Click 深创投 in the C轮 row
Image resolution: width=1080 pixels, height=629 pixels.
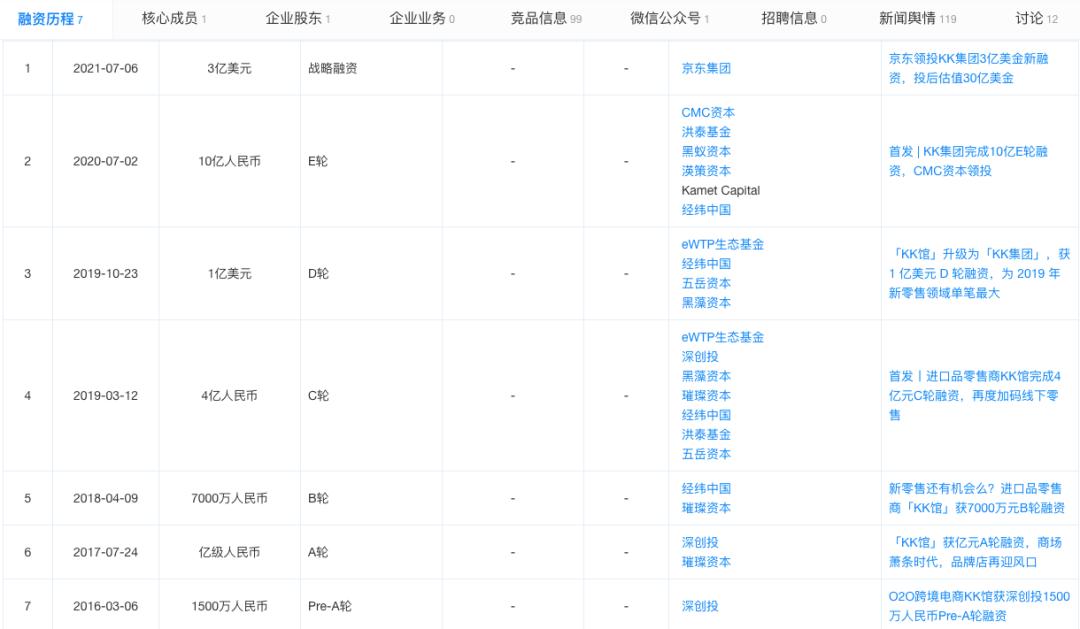[700, 356]
